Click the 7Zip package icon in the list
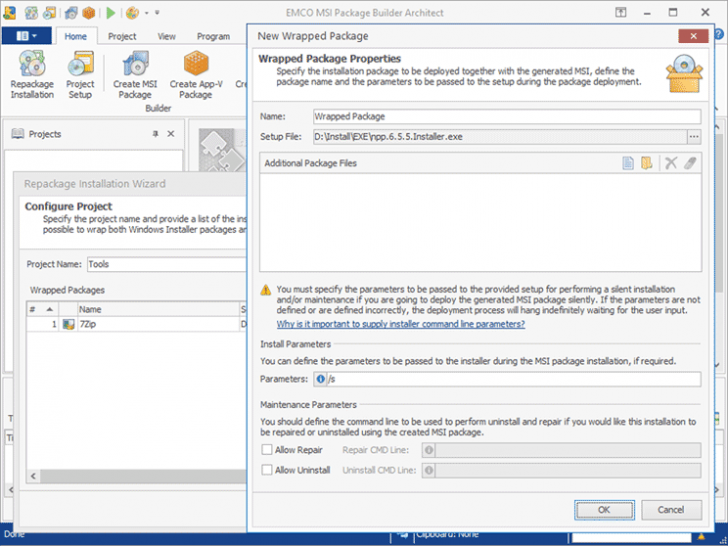 pos(68,324)
